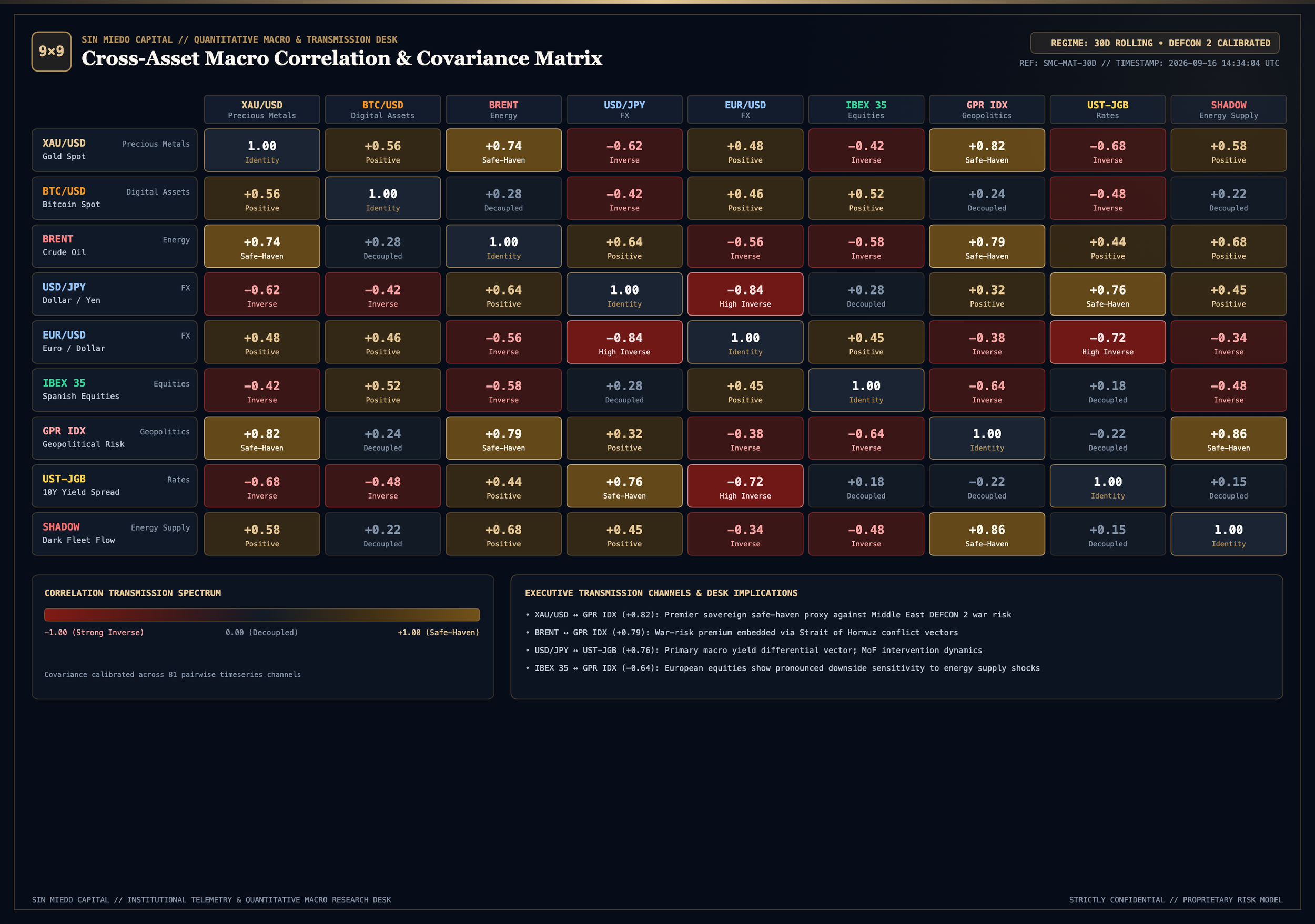Click the correlation transmission spectrum gradient bar
1315x924 pixels.
(x=262, y=615)
